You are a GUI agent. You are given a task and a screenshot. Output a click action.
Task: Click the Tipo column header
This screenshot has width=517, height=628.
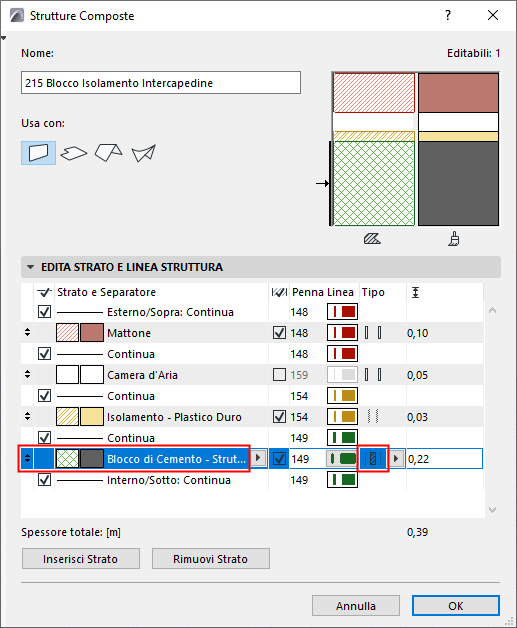[x=373, y=292]
